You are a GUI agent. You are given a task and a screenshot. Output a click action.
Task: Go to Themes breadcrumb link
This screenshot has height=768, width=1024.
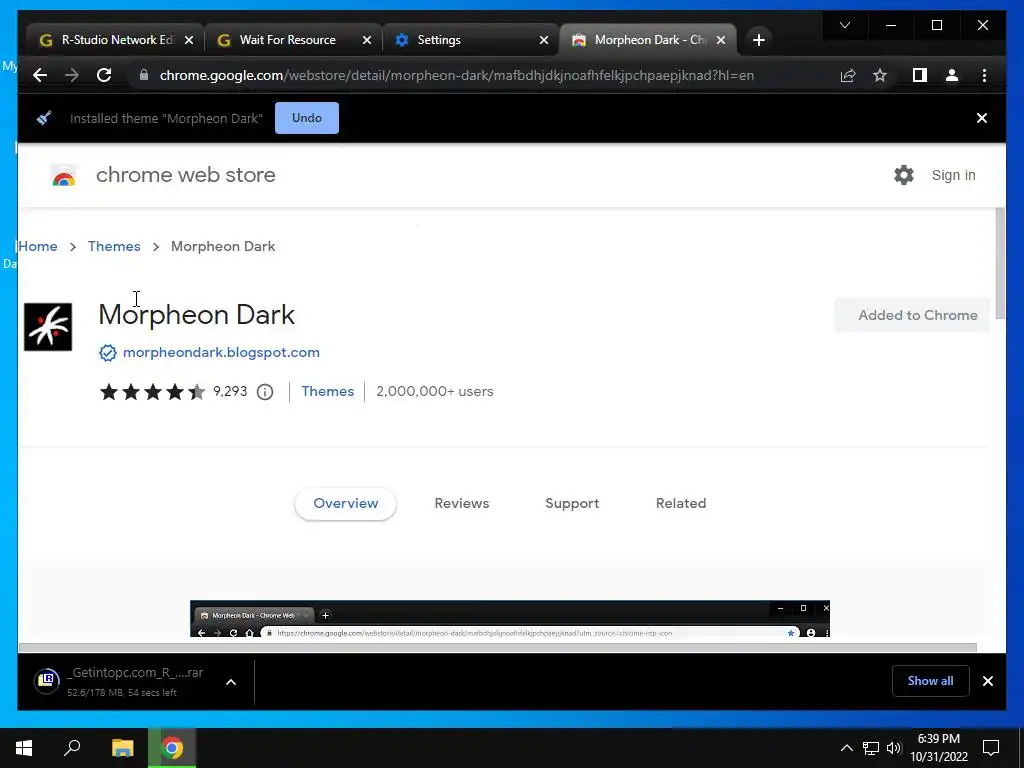coord(114,246)
